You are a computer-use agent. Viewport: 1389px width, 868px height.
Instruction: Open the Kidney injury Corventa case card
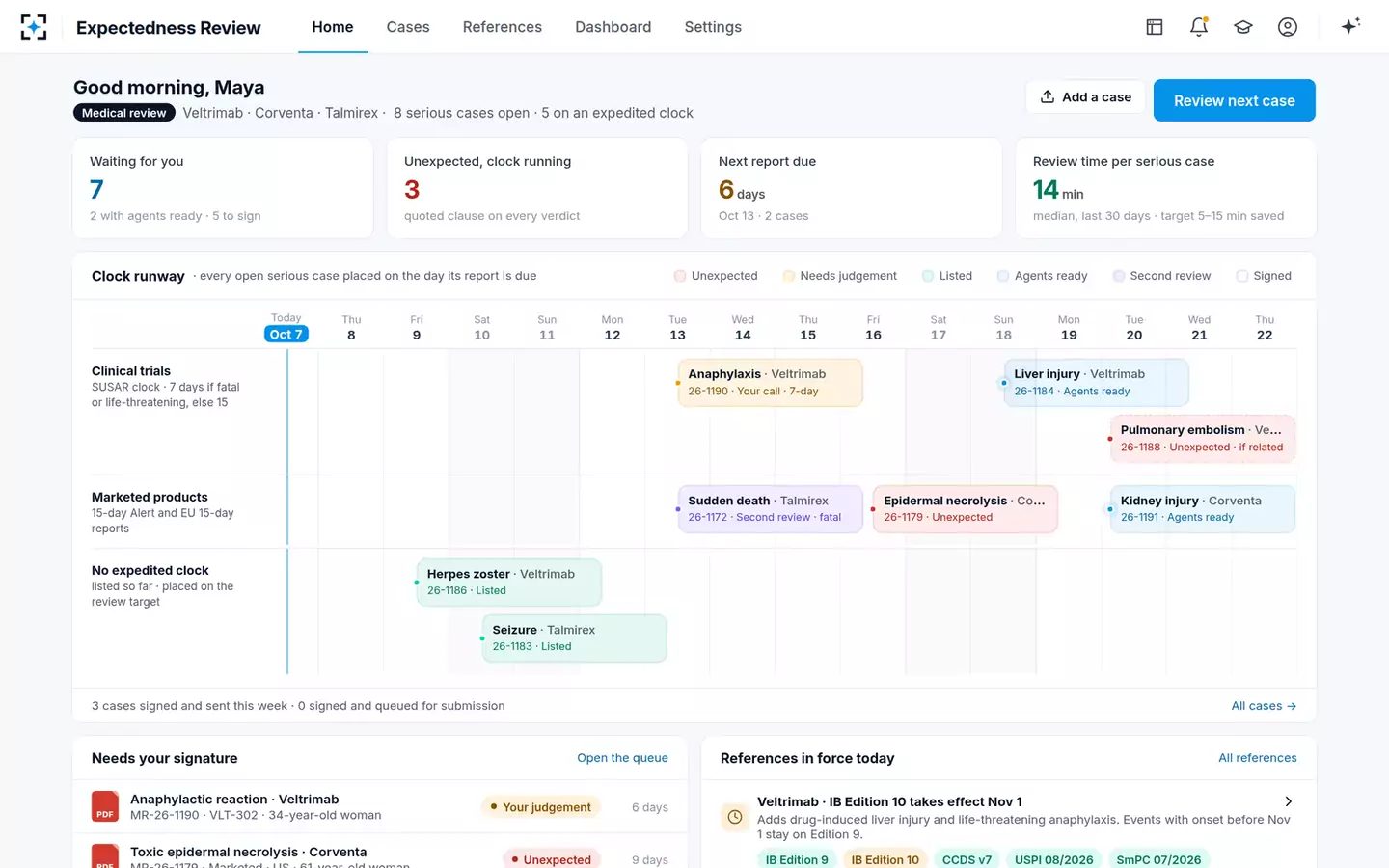point(1203,508)
